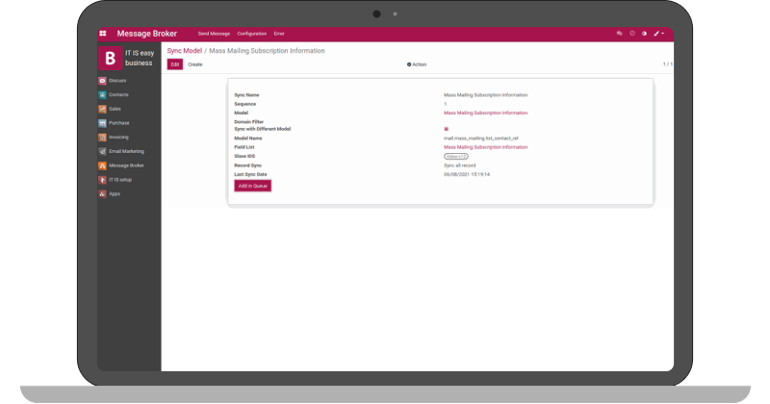The width and height of the screenshot is (770, 404).
Task: Select Message Broker in the sidebar
Action: [x=125, y=165]
